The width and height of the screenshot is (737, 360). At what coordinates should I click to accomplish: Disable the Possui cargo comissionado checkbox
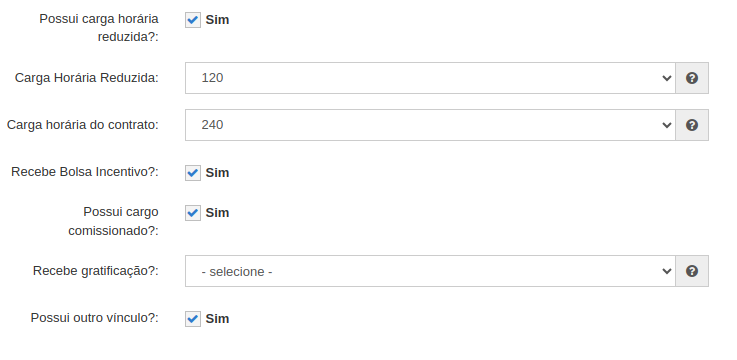[x=193, y=212]
